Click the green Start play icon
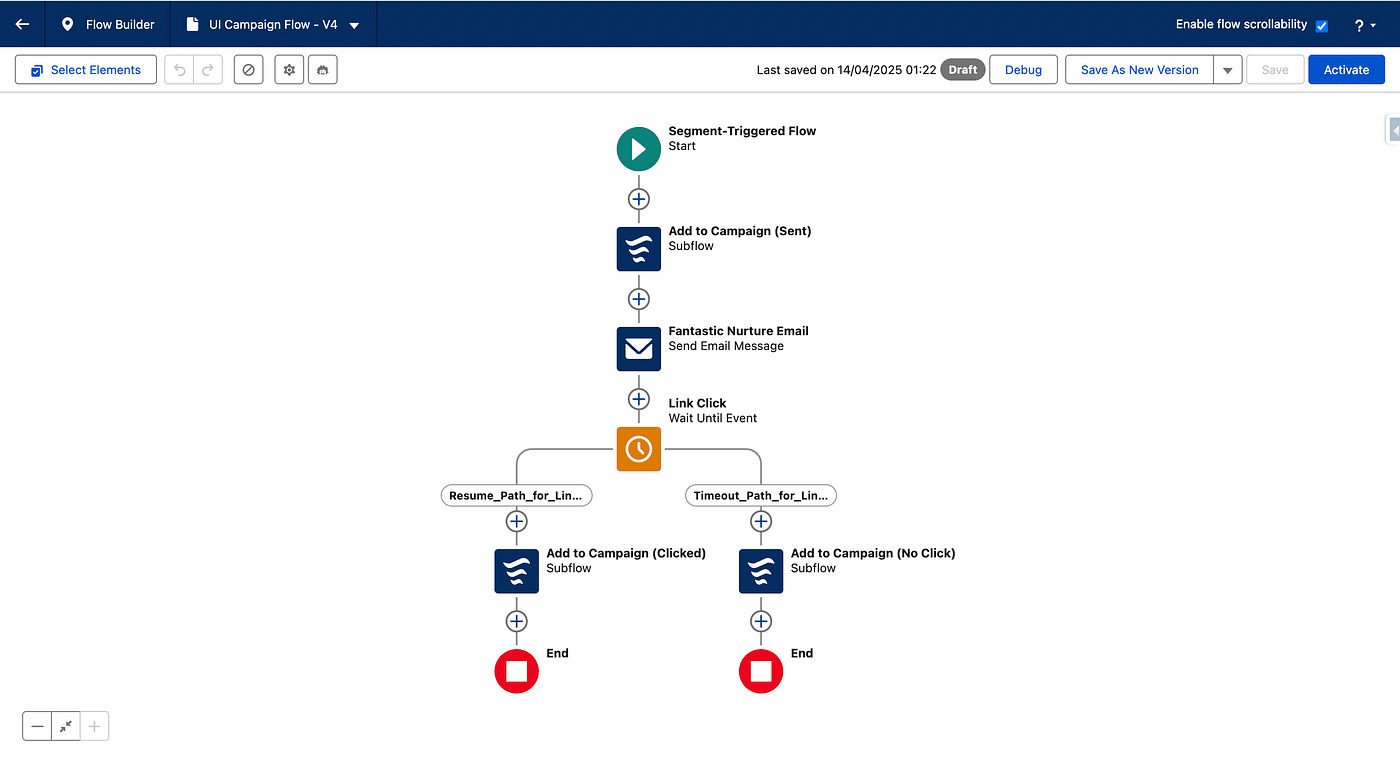The height and width of the screenshot is (763, 1400). coord(638,149)
